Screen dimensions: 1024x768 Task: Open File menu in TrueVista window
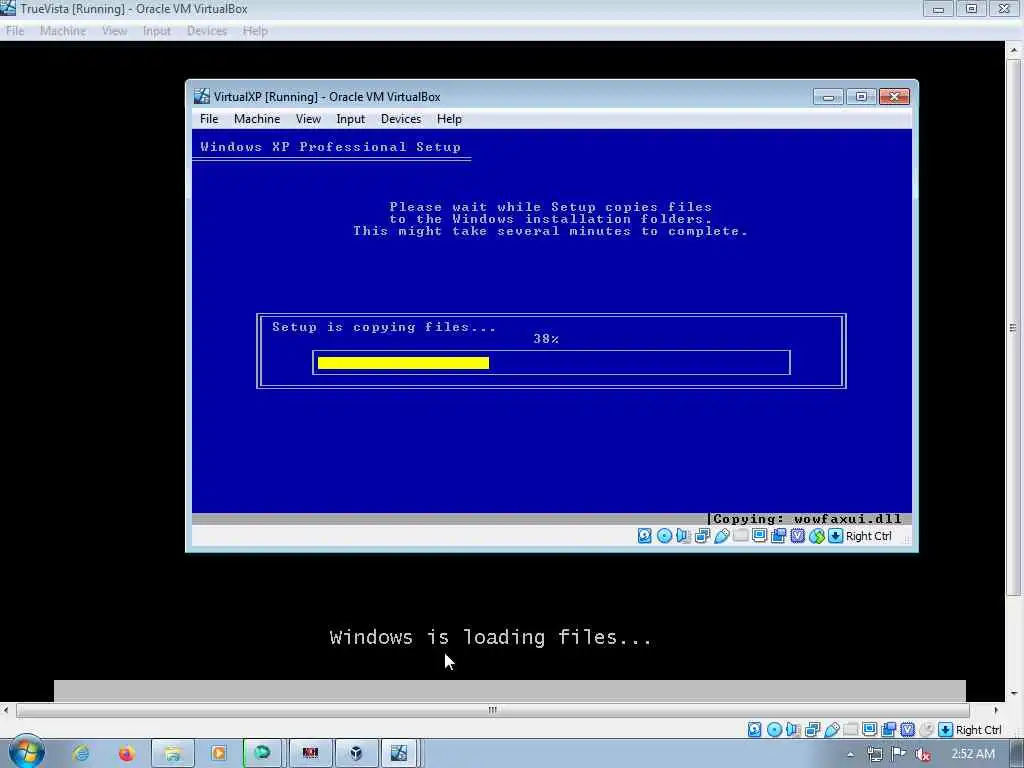coord(15,31)
